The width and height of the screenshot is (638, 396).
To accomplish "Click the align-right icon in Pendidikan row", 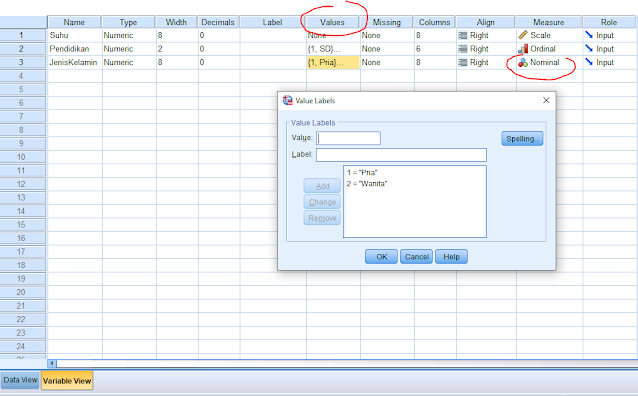I will coord(463,49).
